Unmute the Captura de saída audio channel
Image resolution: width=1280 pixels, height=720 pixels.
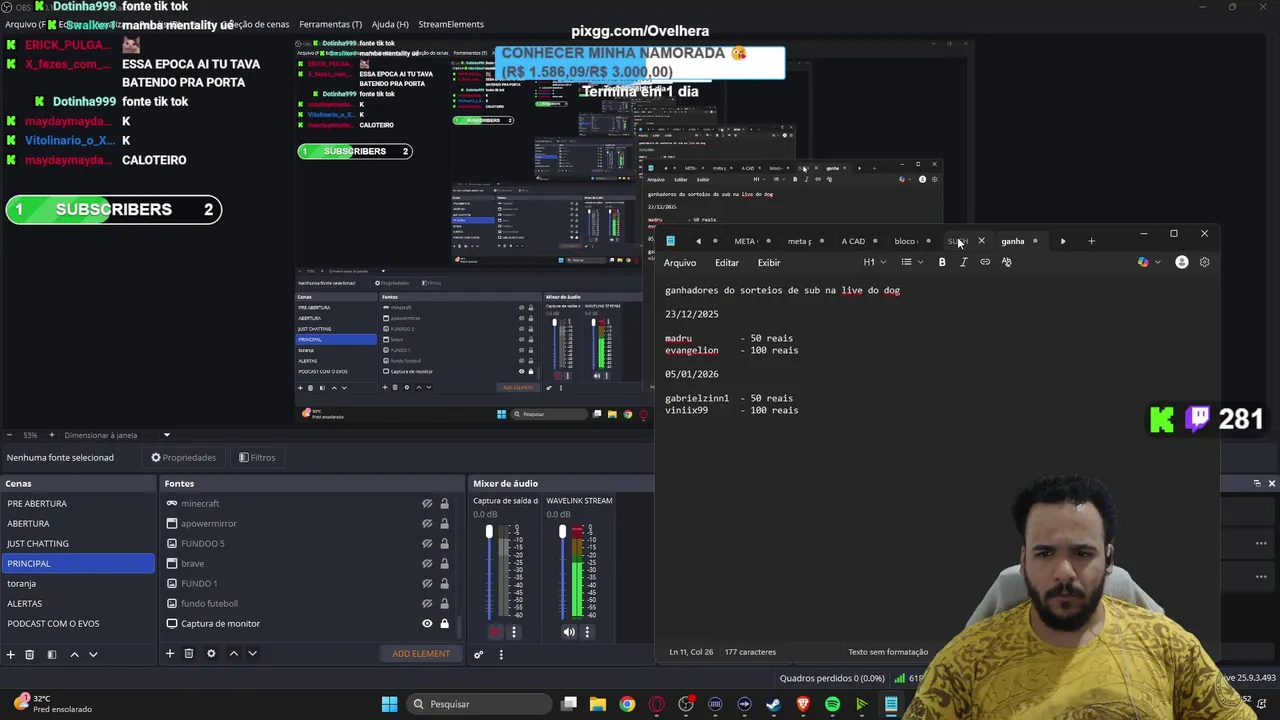click(x=496, y=632)
